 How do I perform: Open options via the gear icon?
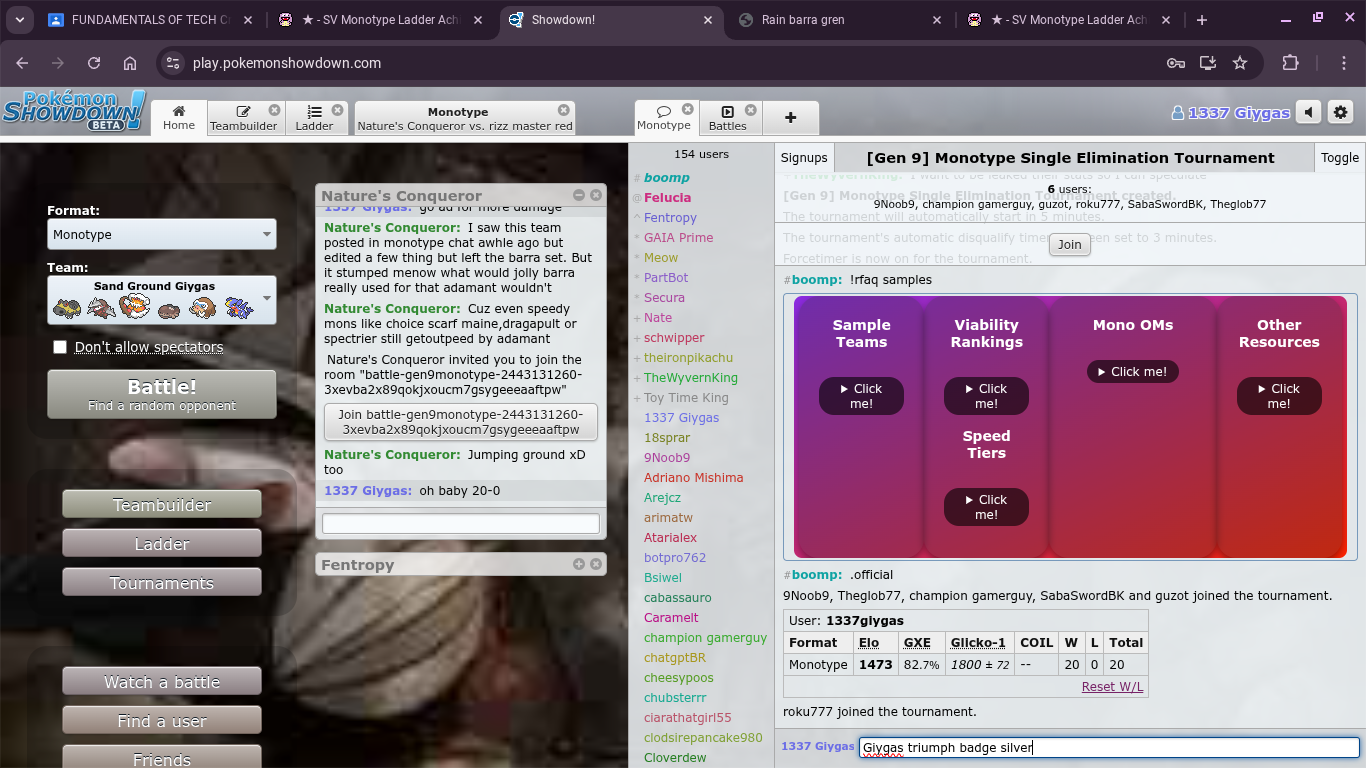pyautogui.click(x=1340, y=113)
